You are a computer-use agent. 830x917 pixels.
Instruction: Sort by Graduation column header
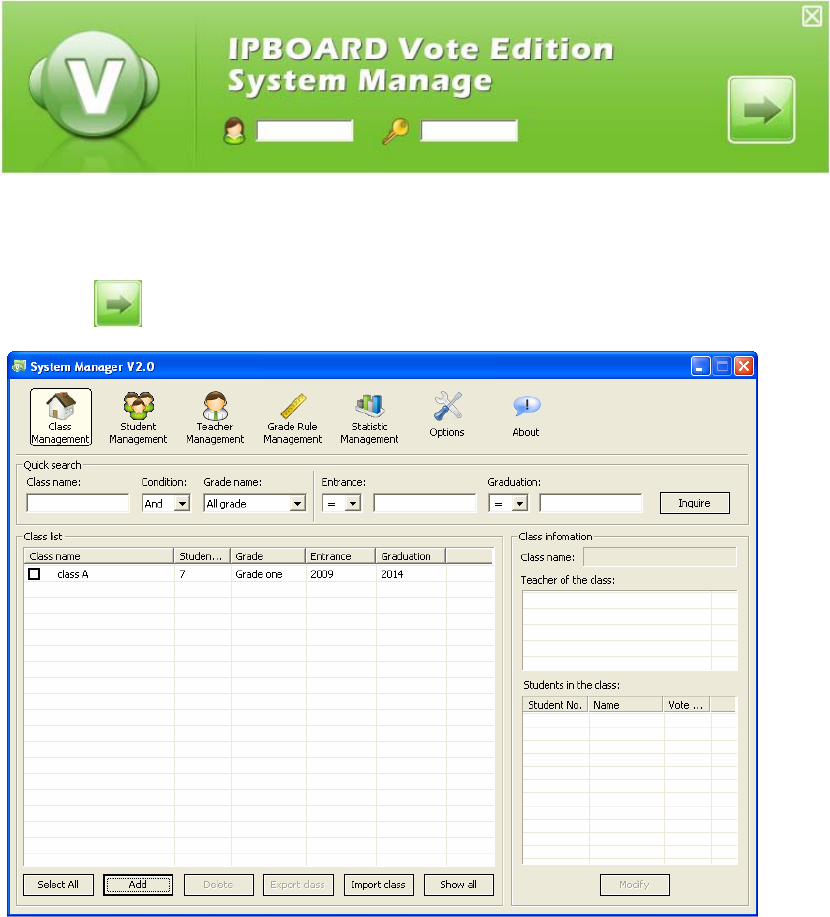pos(411,556)
